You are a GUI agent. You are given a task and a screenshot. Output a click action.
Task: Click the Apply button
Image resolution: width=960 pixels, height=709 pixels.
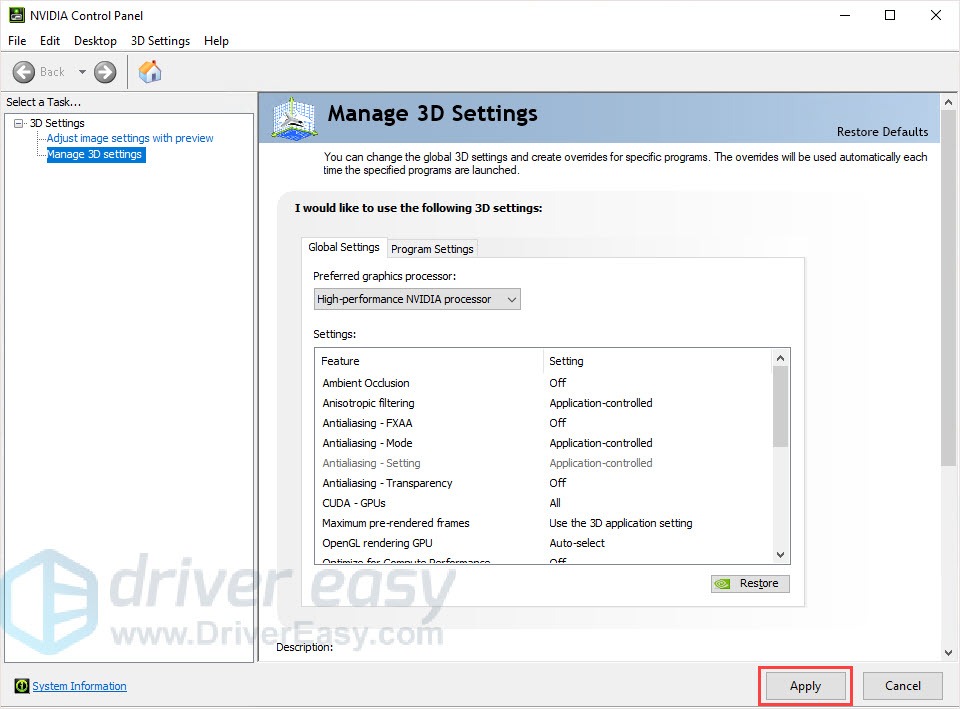tap(805, 686)
